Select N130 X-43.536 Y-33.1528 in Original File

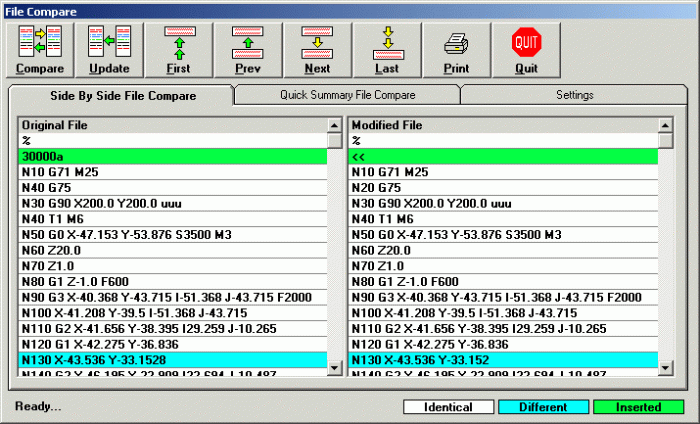click(x=173, y=360)
